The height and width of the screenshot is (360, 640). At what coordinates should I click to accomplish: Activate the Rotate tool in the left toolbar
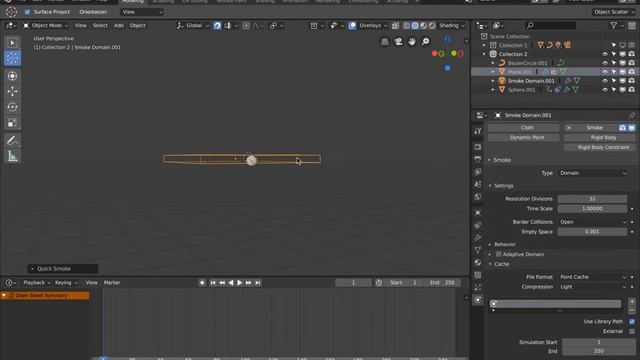(x=12, y=107)
